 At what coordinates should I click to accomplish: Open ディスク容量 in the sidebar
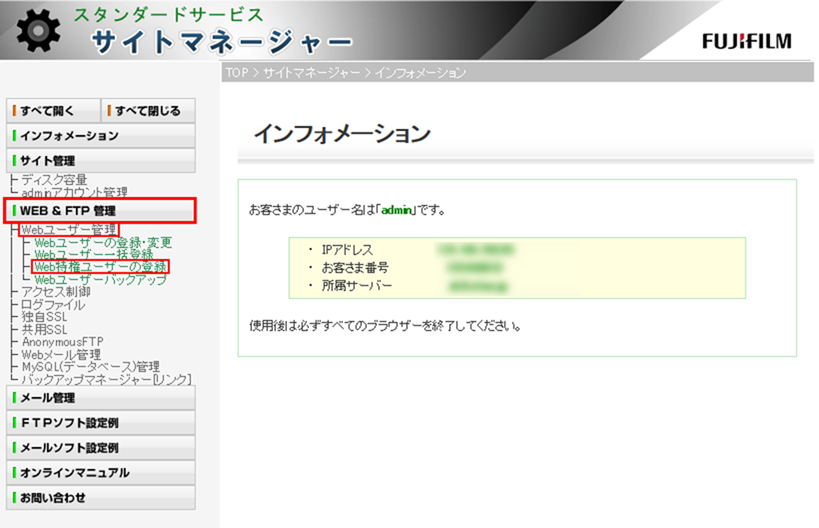(54, 180)
